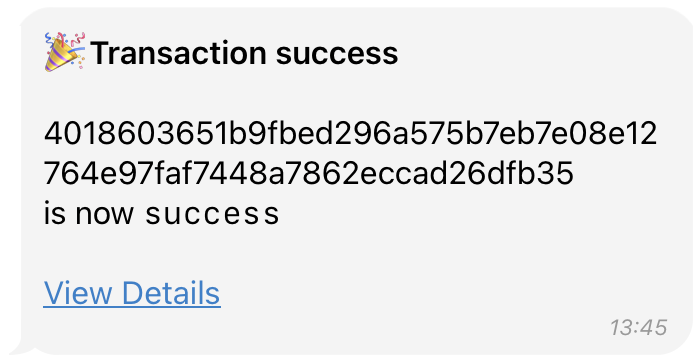Click the text is now success
Viewport: 699px width, 361px height.
(161, 213)
